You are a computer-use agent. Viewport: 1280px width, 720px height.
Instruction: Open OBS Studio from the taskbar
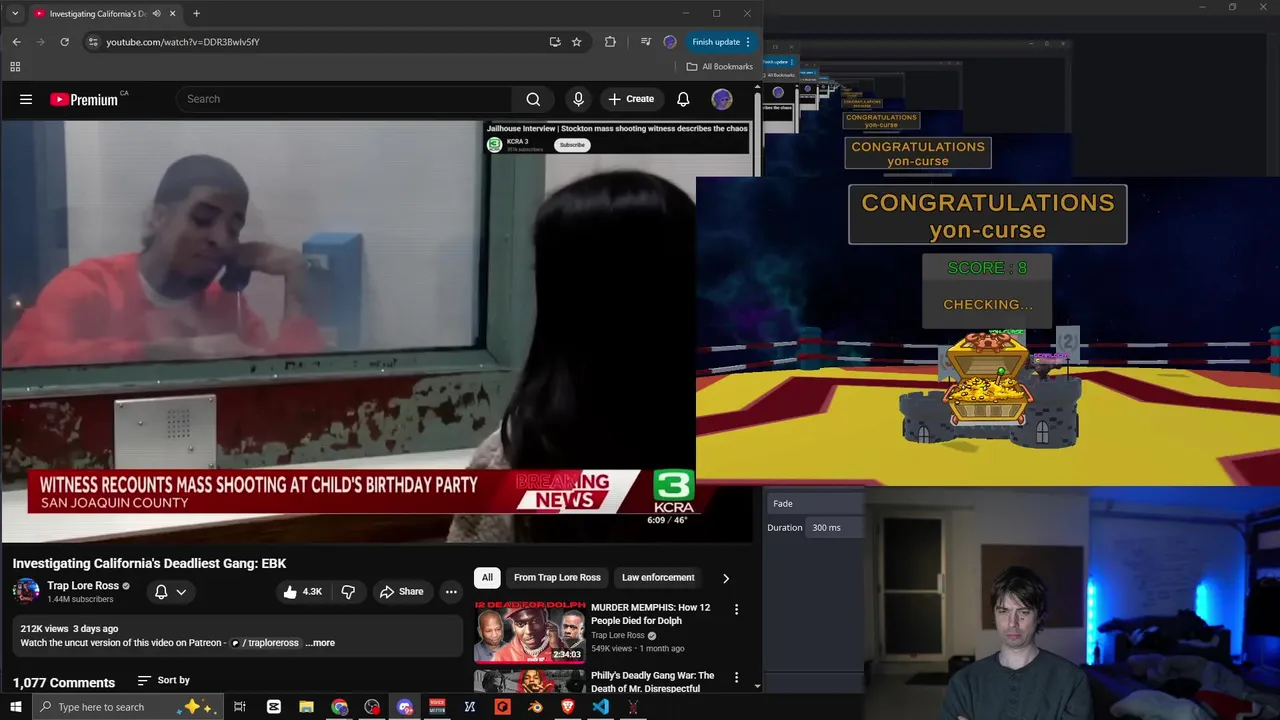[372, 707]
